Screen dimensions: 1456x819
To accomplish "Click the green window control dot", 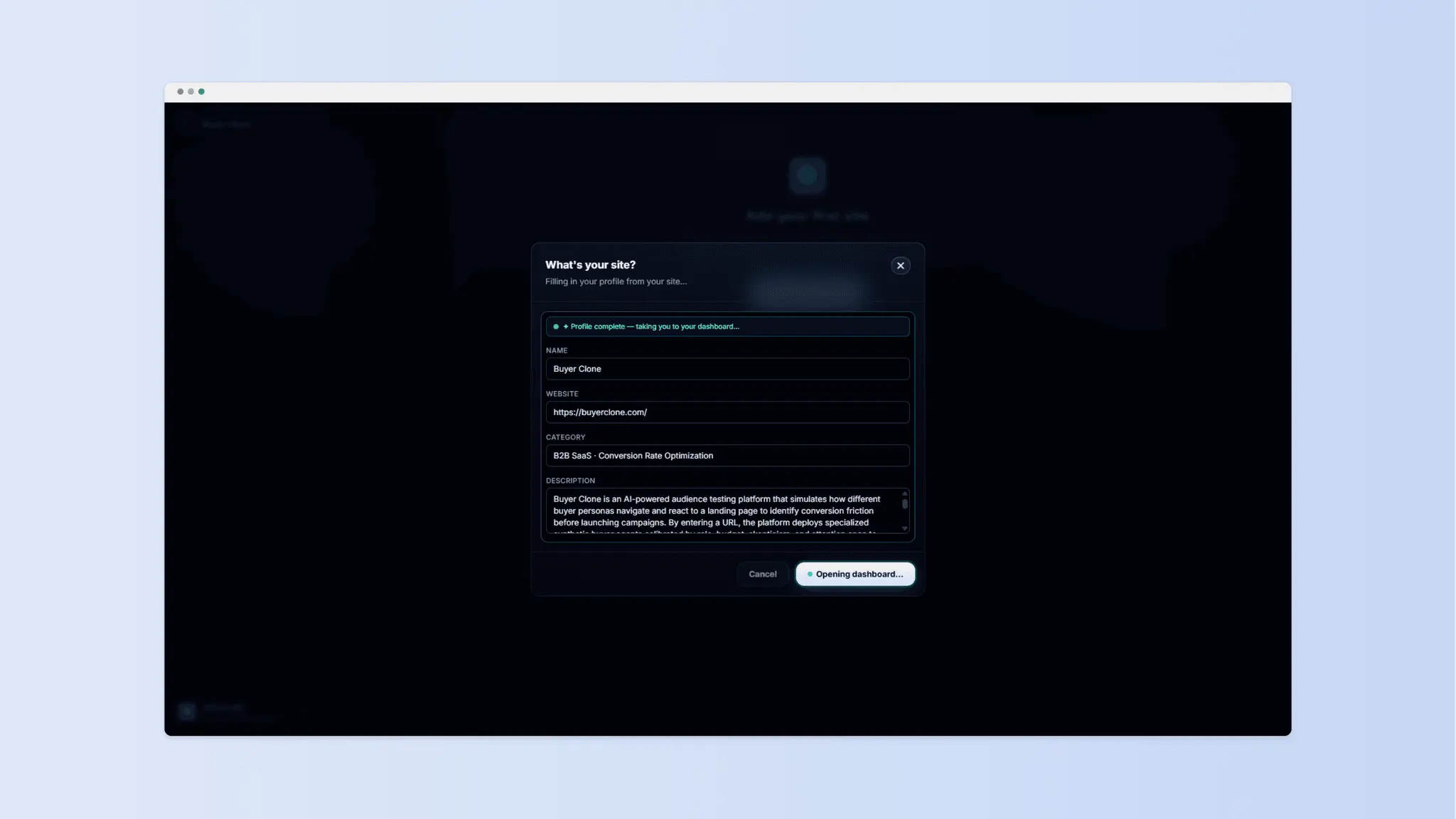I will coord(201,92).
